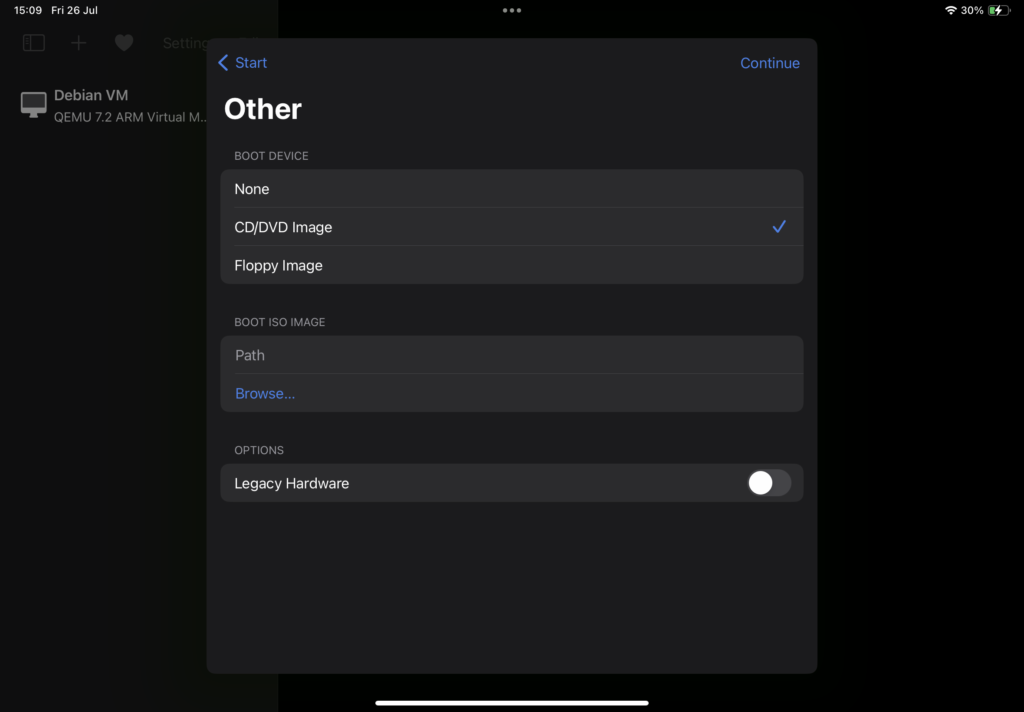Choose None as boot device
Viewport: 1024px width, 712px height.
tap(512, 189)
